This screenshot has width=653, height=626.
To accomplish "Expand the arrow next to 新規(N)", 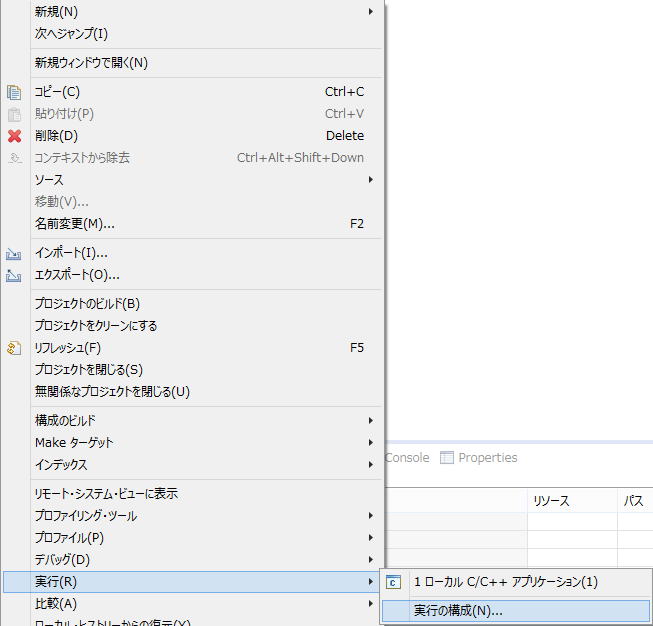I will point(371,12).
